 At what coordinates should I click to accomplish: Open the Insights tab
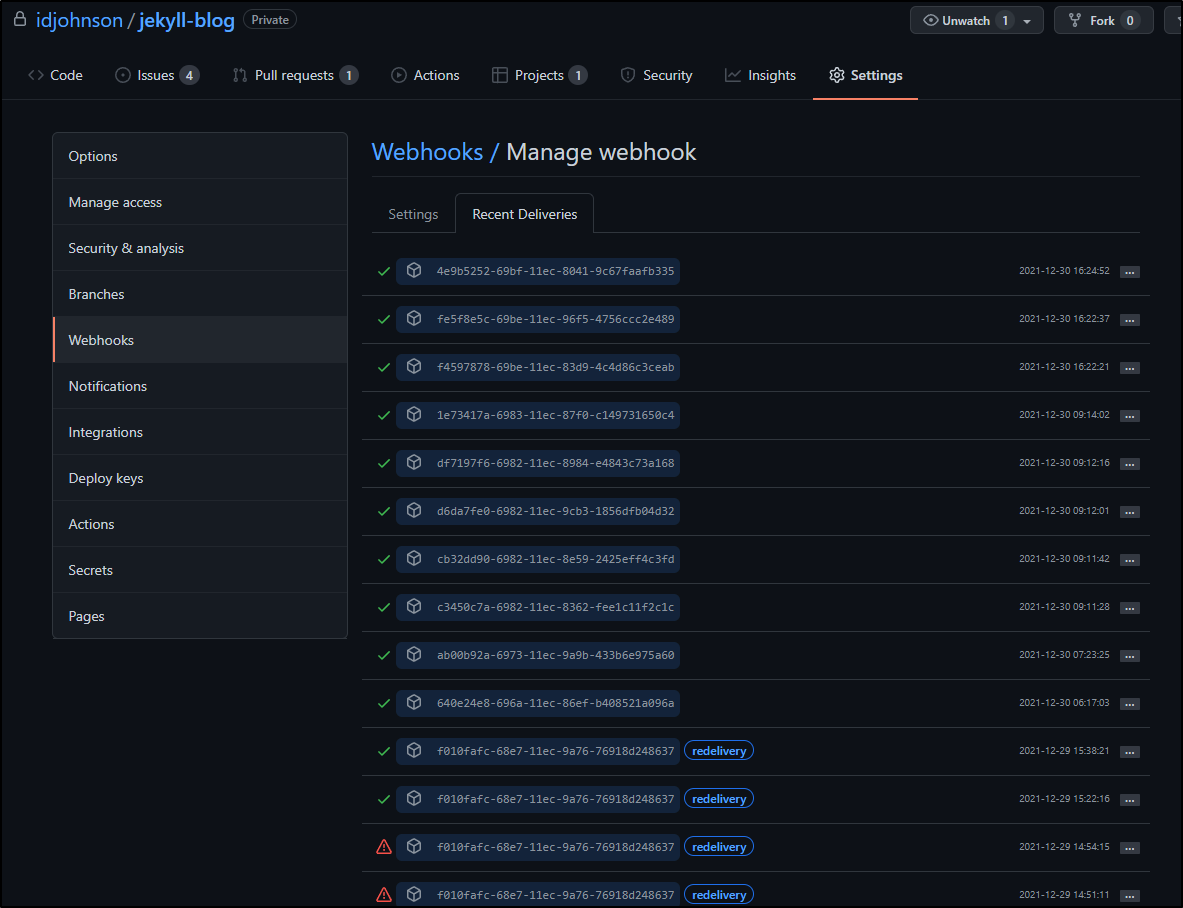[x=760, y=75]
